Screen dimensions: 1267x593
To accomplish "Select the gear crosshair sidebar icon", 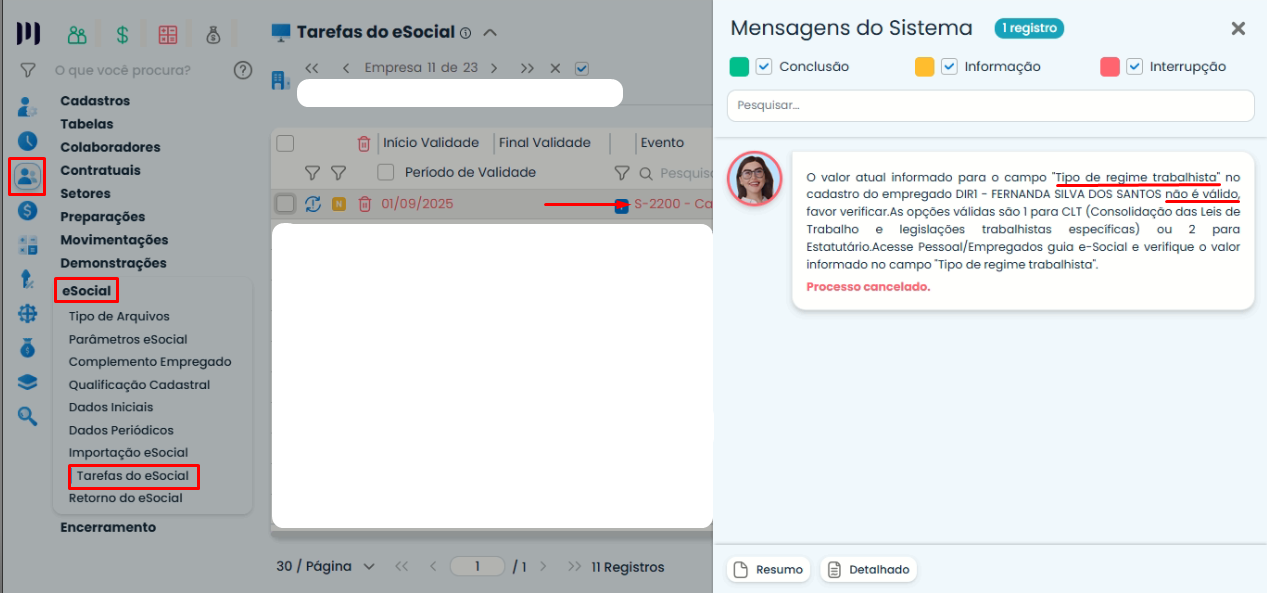I will coord(27,313).
